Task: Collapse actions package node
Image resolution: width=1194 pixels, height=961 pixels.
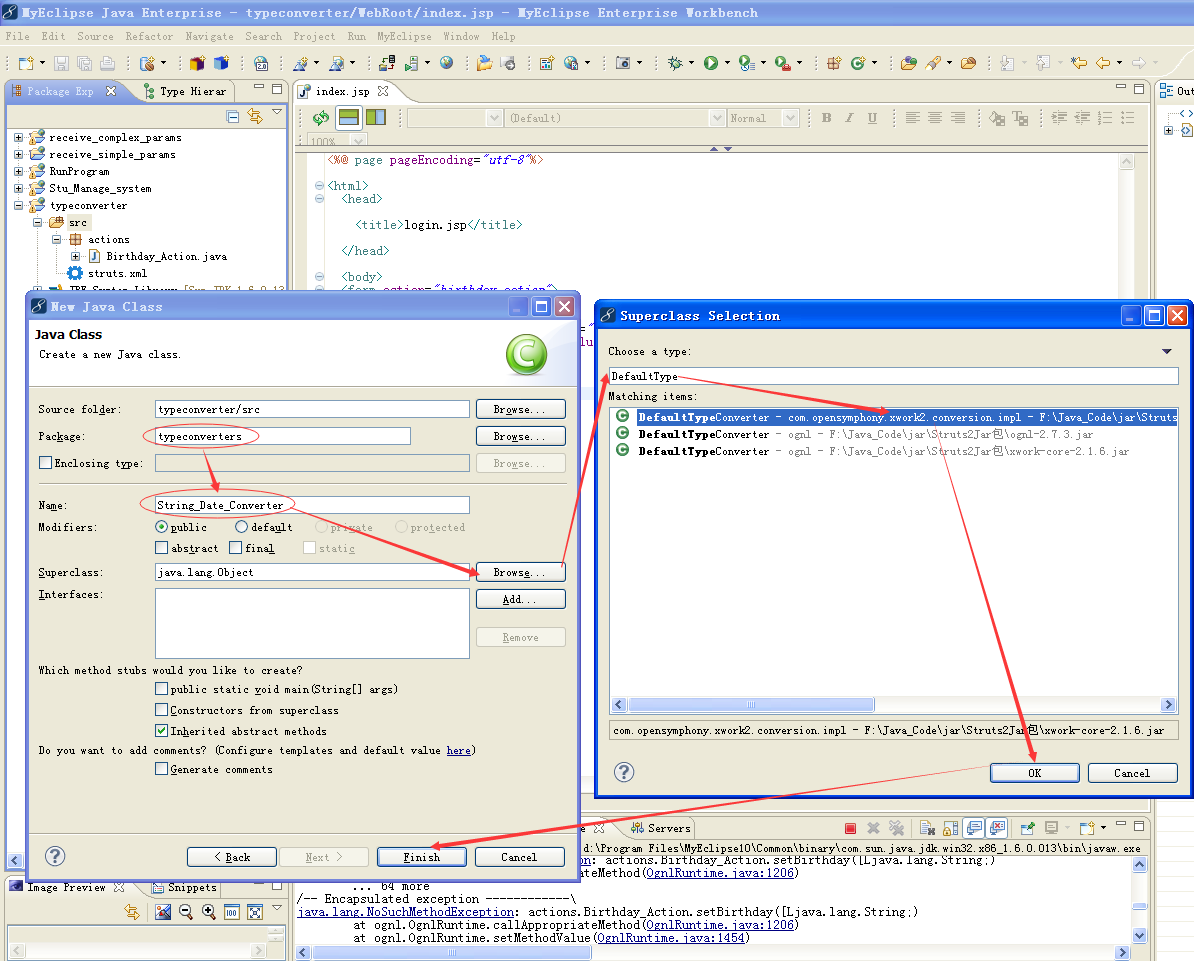Action: [56, 239]
